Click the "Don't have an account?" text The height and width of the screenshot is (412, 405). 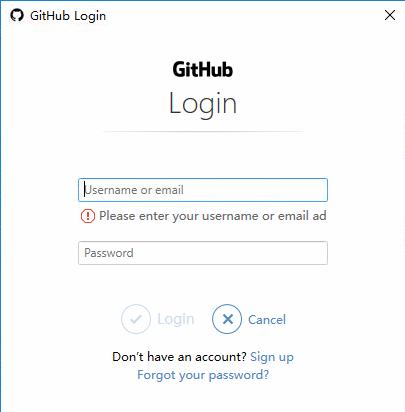pyautogui.click(x=179, y=357)
